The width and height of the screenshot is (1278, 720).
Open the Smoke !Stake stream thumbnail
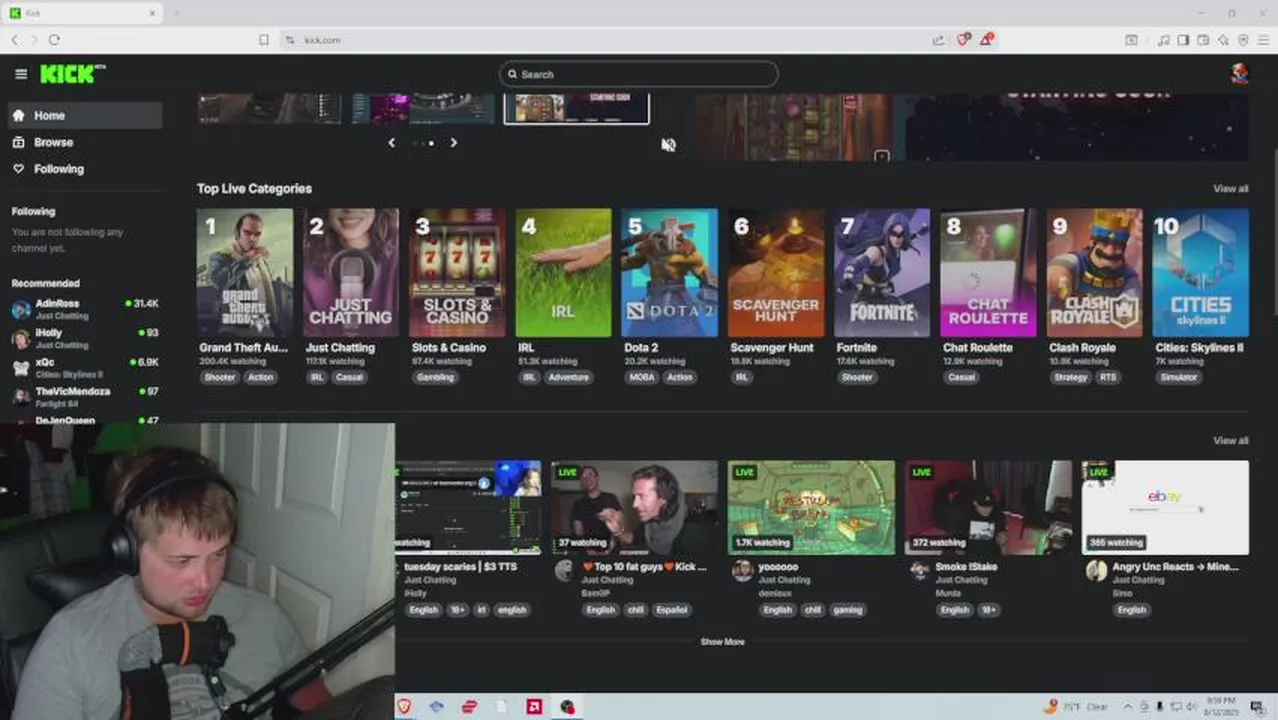tap(988, 507)
